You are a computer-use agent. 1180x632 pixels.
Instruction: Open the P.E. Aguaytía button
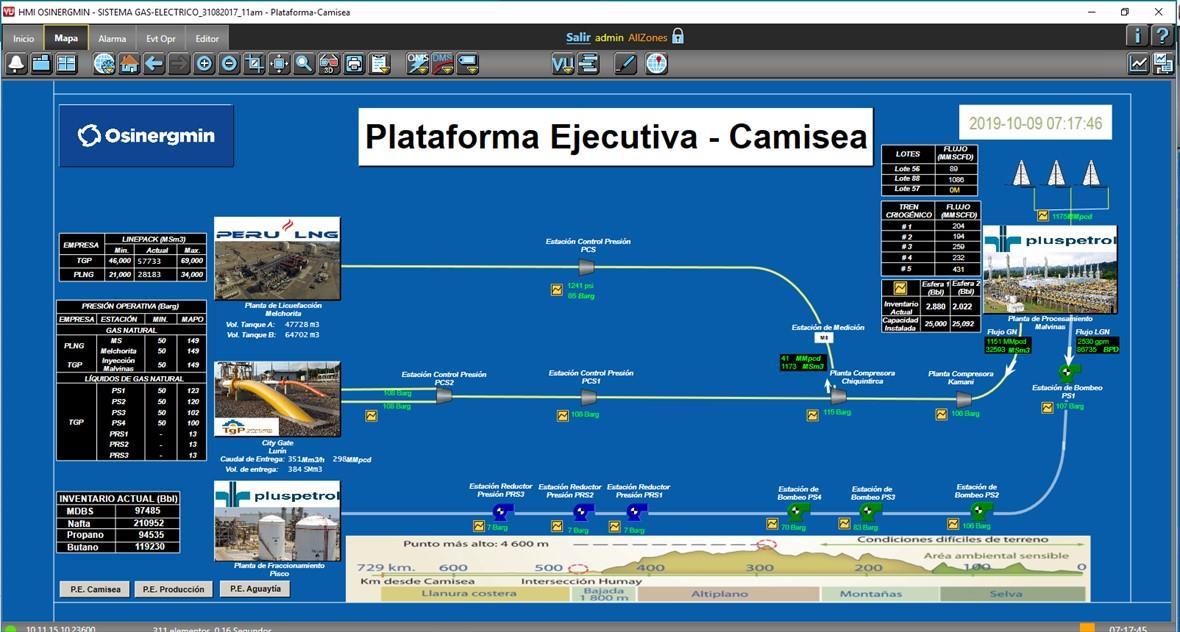click(254, 589)
